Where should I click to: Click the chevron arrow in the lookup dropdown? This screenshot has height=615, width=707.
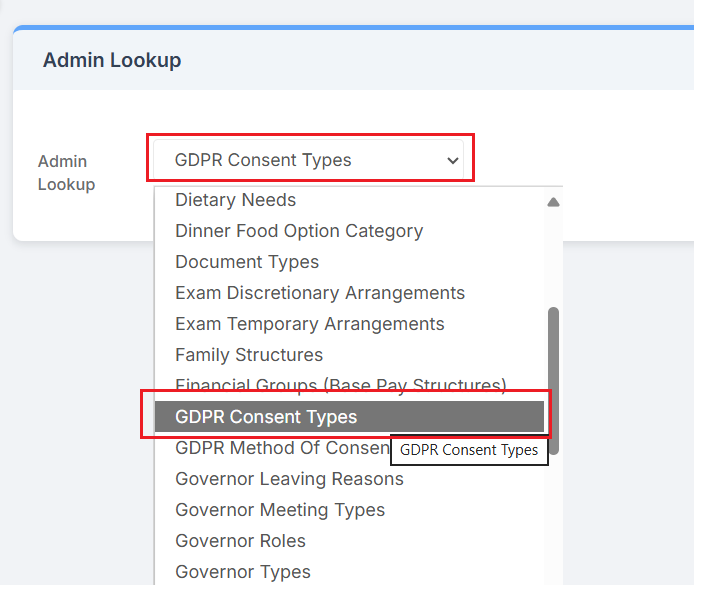453,160
